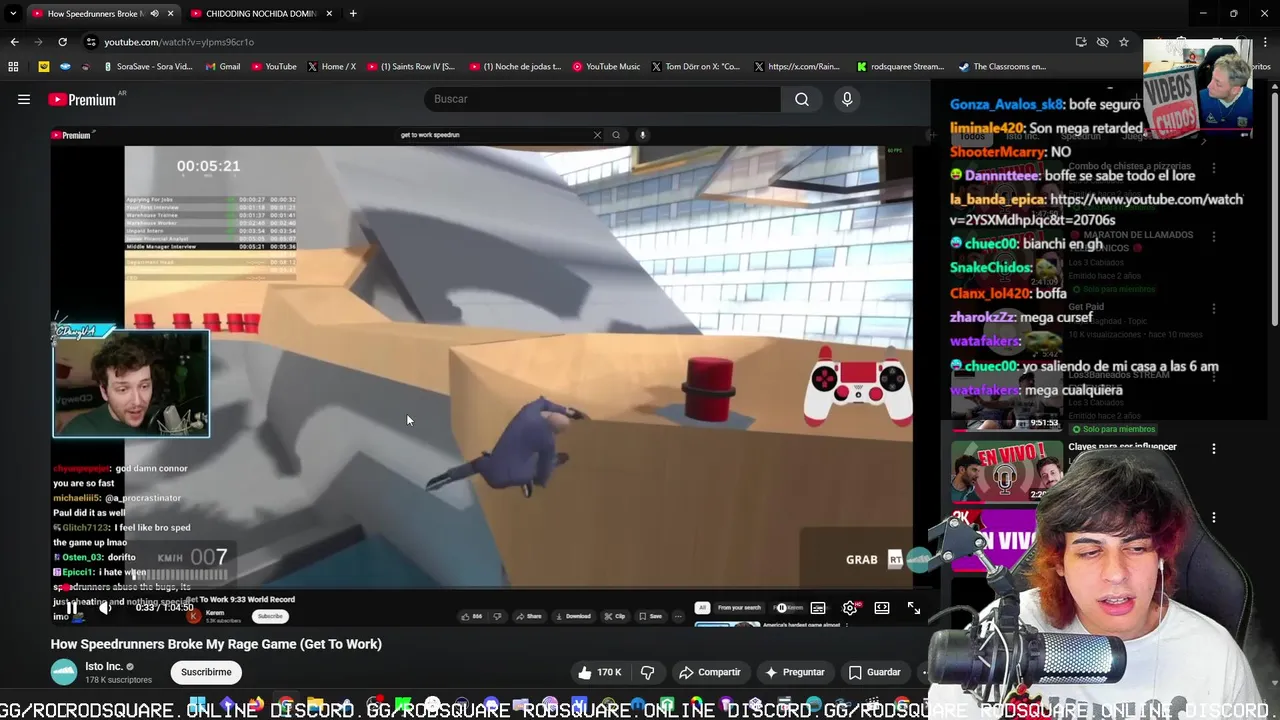Open the YouTube hamburger guide menu
Image resolution: width=1280 pixels, height=720 pixels.
pos(24,99)
